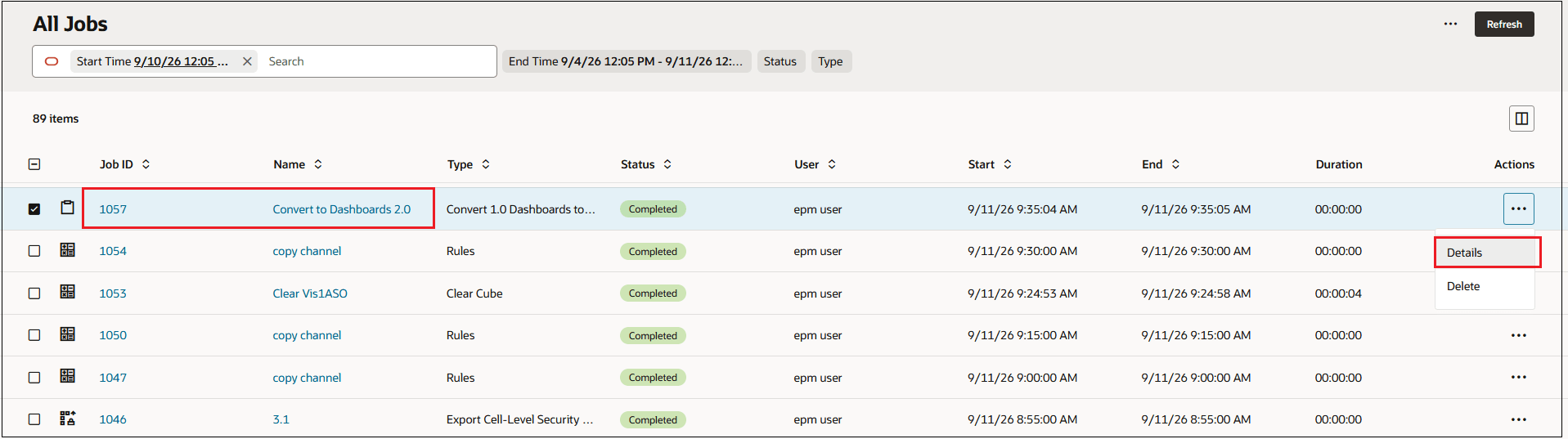The height and width of the screenshot is (439, 1568).
Task: Click the Search input field
Action: pyautogui.click(x=378, y=61)
